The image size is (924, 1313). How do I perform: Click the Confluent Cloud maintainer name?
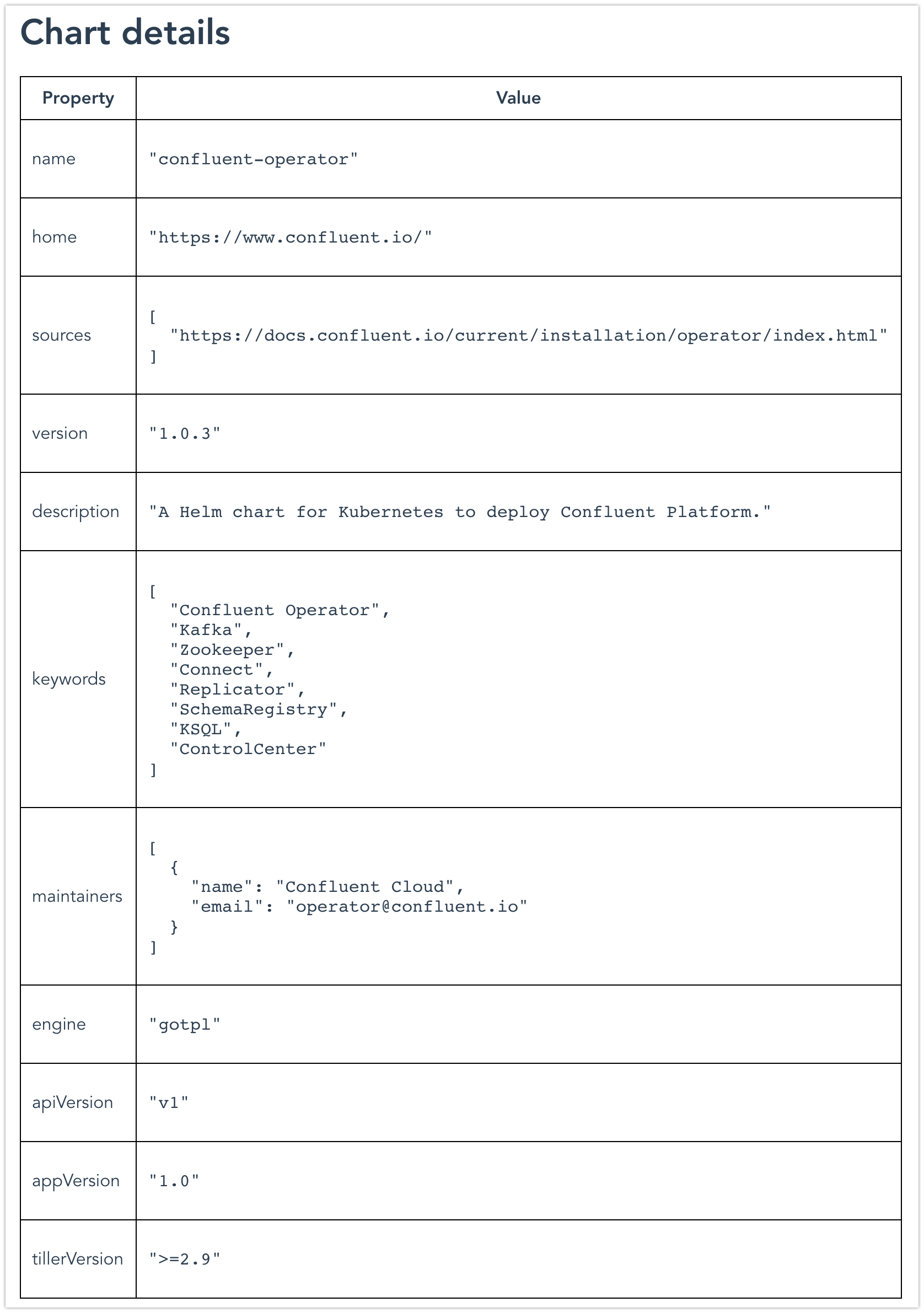point(365,887)
